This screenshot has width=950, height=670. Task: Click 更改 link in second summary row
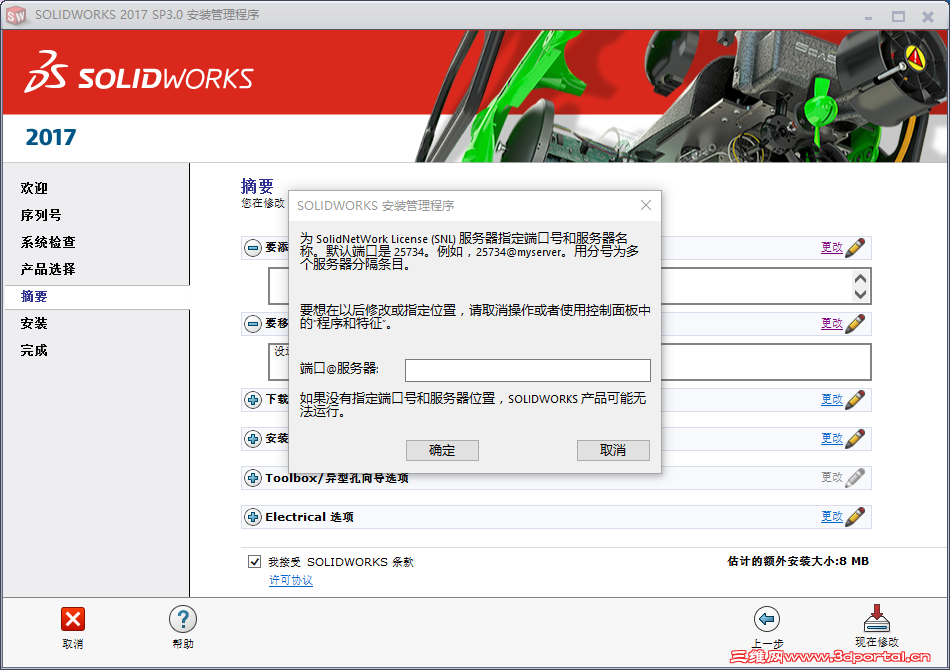(x=832, y=323)
